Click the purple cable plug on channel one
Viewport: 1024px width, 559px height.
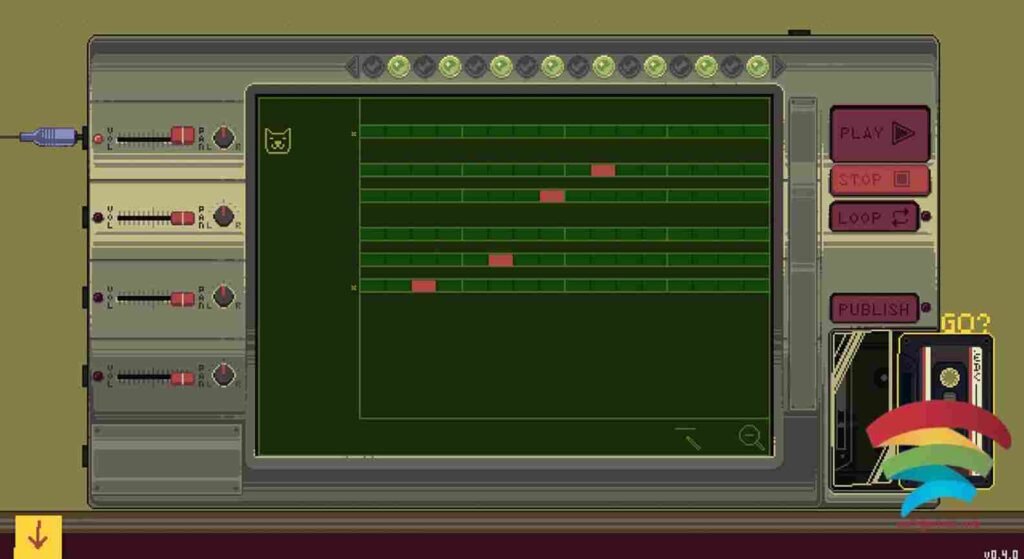51,136
